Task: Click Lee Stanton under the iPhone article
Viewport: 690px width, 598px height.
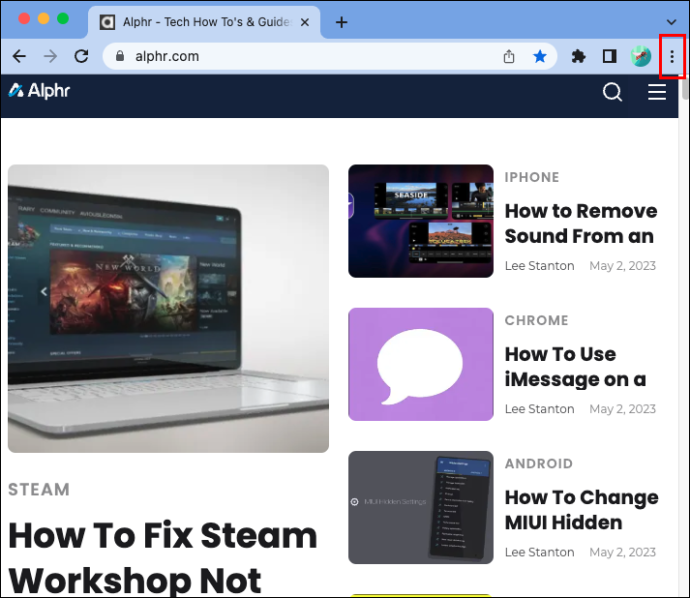Action: (540, 266)
